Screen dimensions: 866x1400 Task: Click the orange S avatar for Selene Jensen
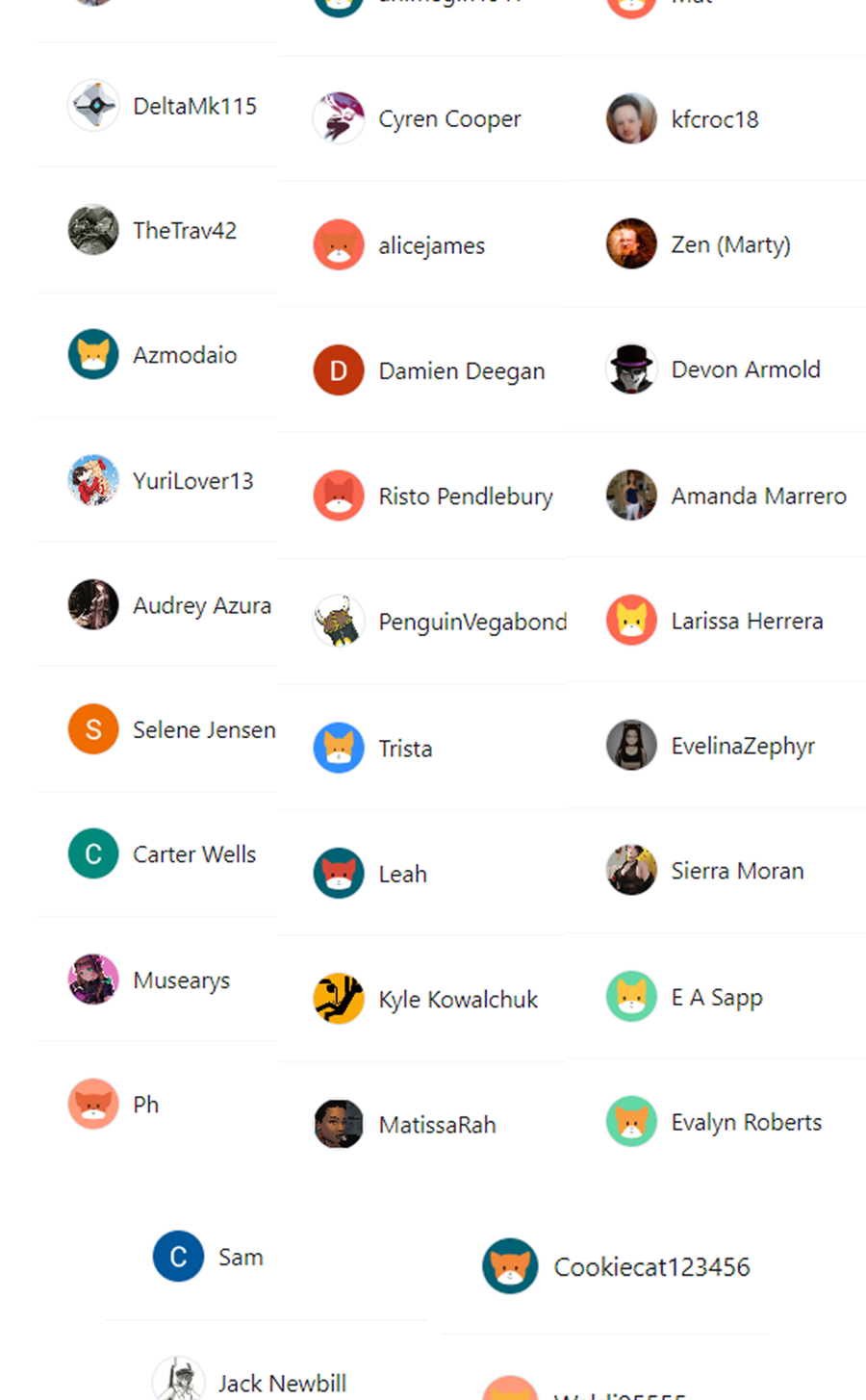93,729
